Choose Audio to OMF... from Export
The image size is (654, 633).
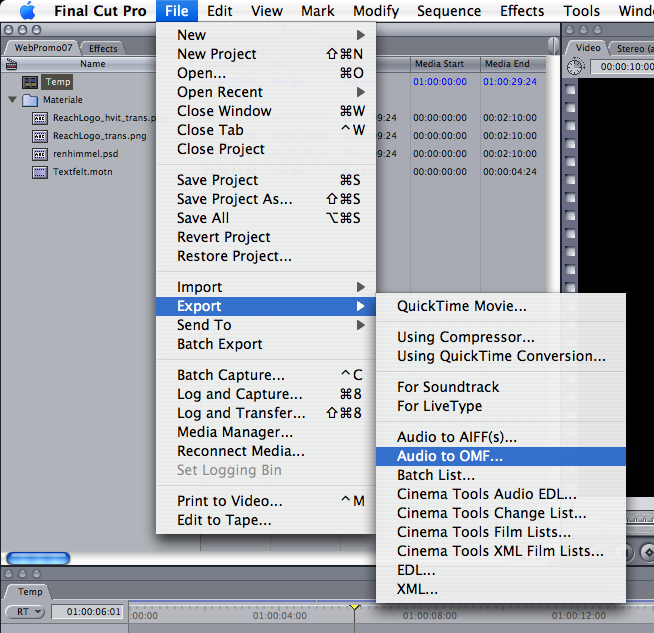[501, 456]
